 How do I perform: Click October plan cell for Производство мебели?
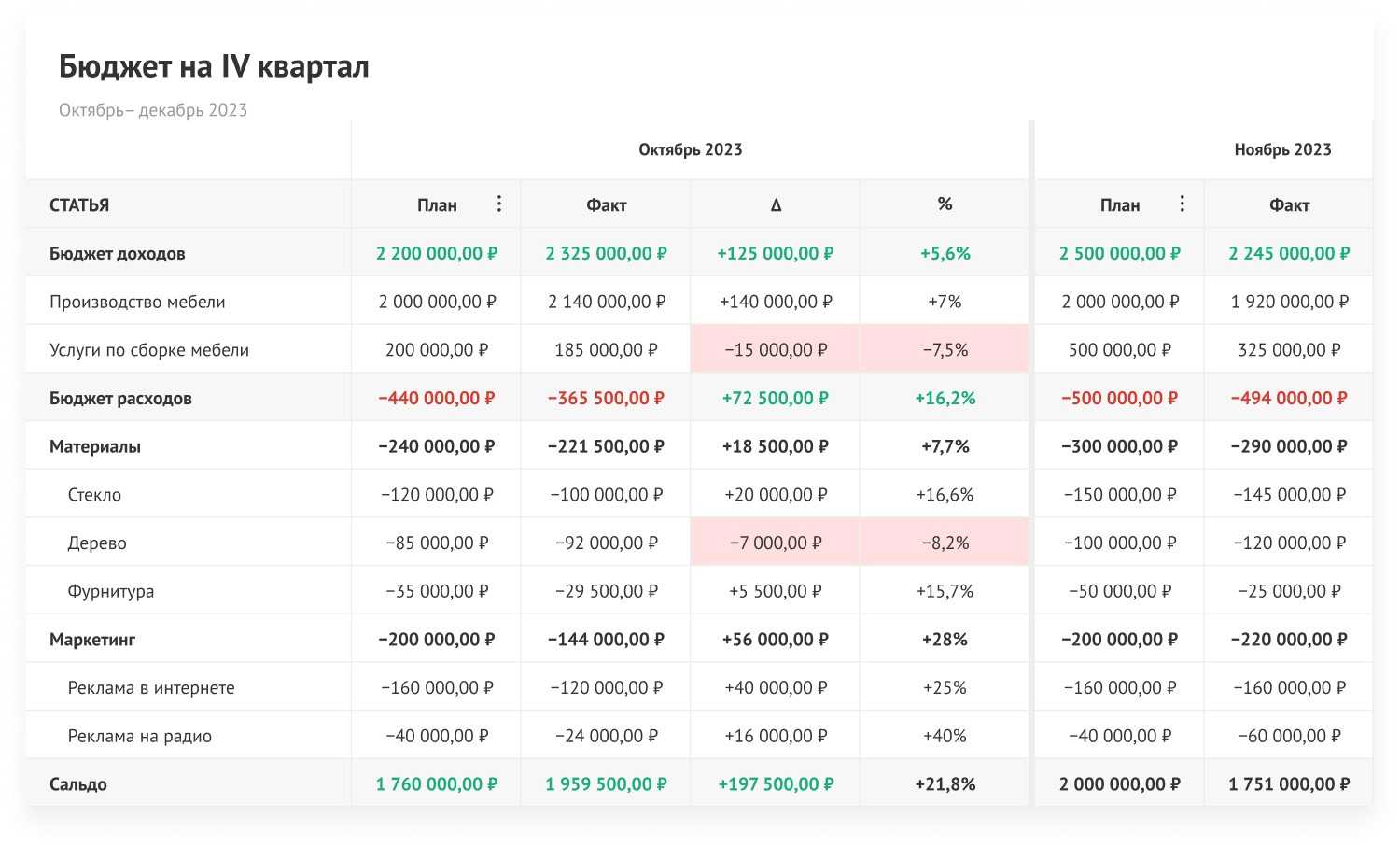[437, 302]
